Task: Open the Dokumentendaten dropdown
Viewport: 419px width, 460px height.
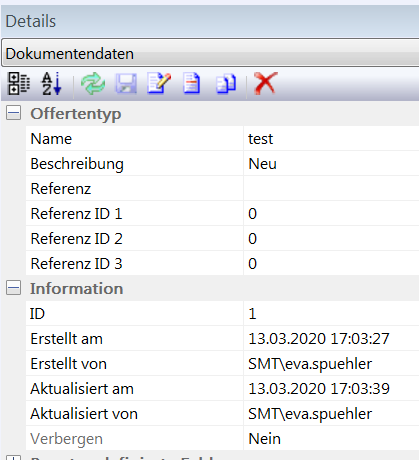Action: point(210,53)
